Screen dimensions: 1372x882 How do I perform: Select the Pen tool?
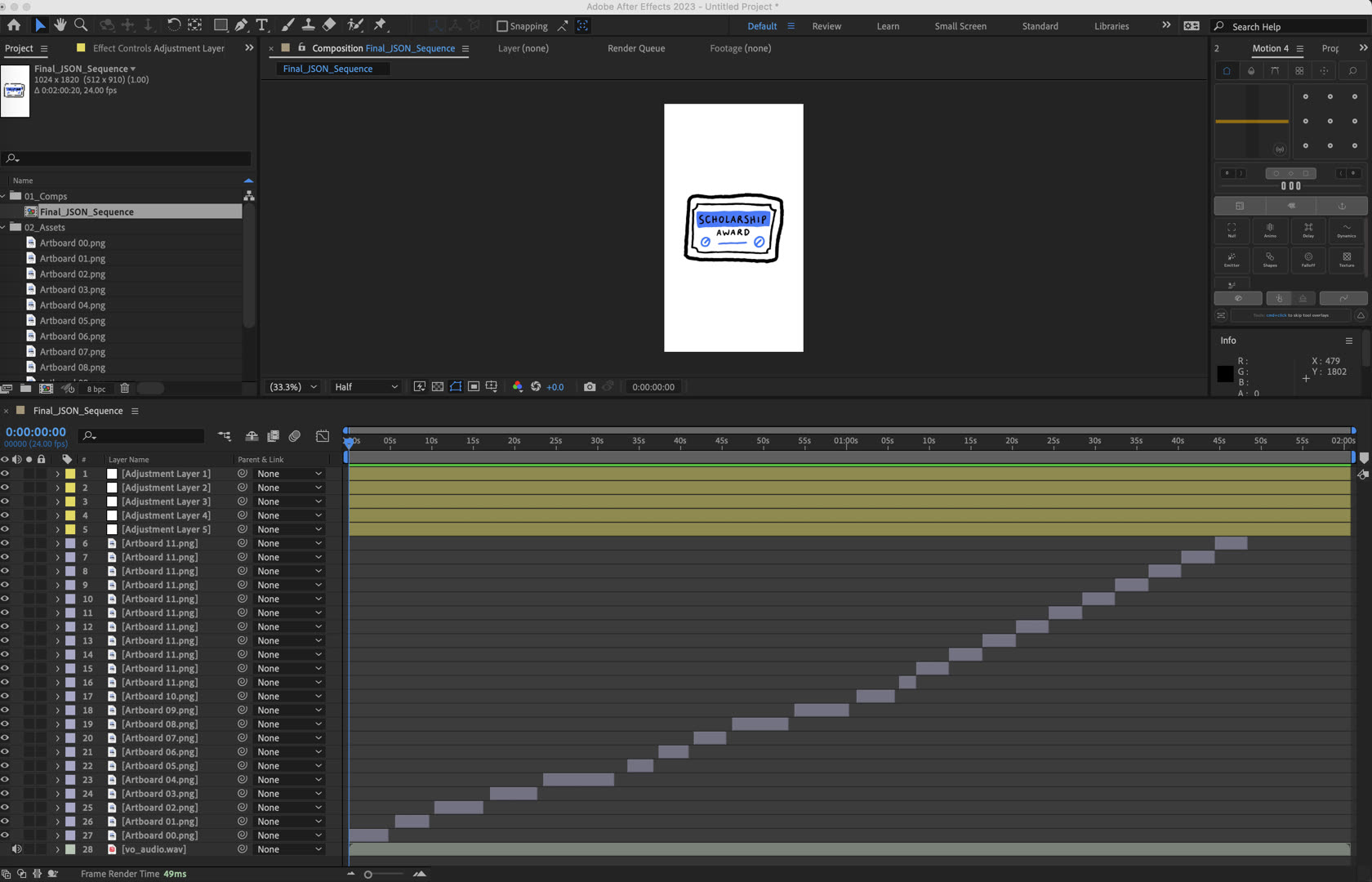tap(241, 25)
